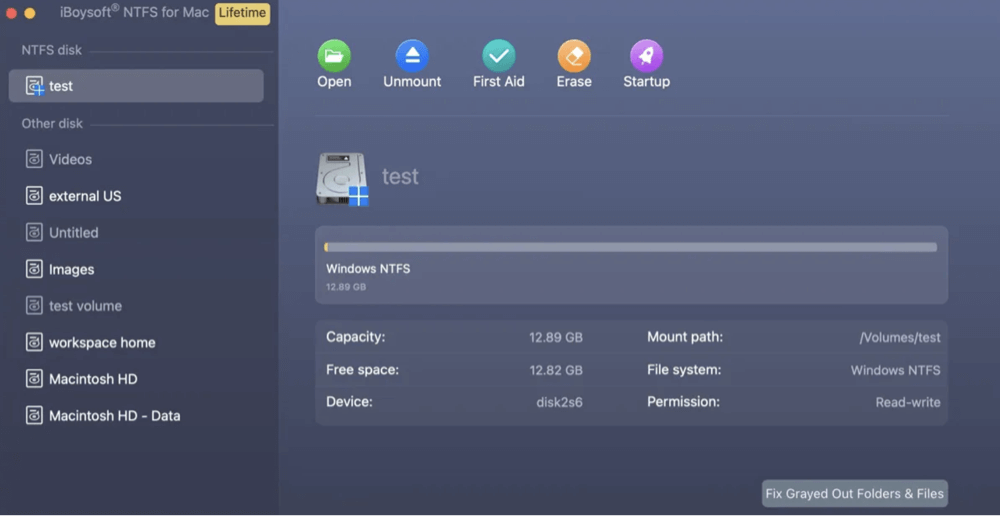Click the Windows NTFS label under usage bar
The image size is (1000, 516).
coord(368,269)
